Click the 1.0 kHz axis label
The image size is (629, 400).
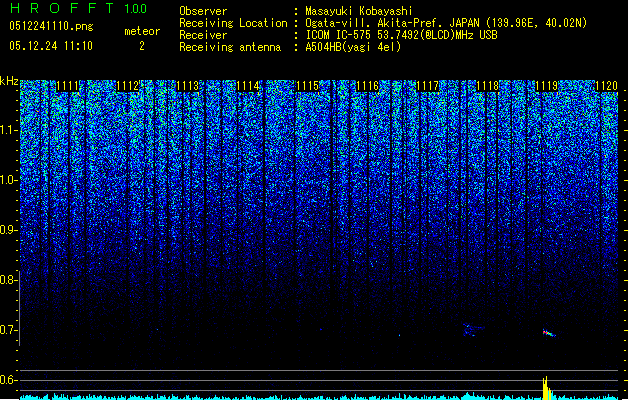8,180
